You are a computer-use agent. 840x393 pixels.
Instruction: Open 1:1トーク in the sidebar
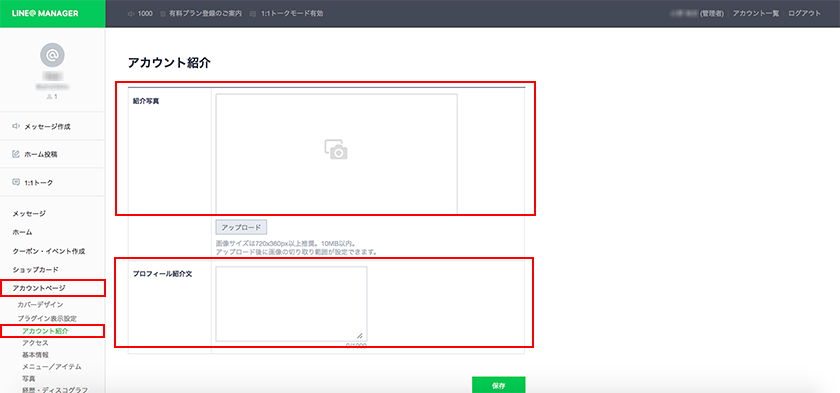pyautogui.click(x=52, y=183)
